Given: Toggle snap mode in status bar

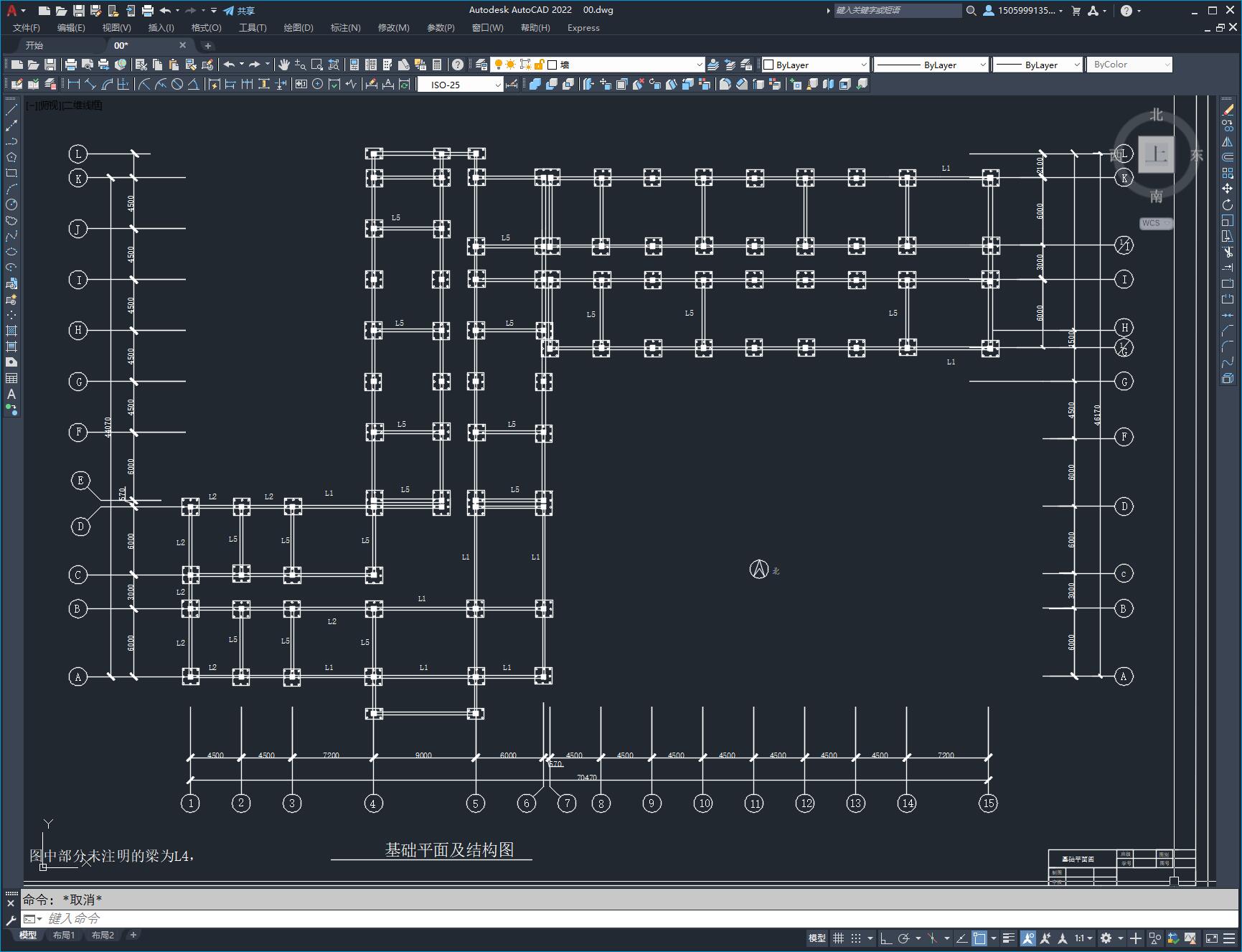Looking at the screenshot, I should pos(856,938).
